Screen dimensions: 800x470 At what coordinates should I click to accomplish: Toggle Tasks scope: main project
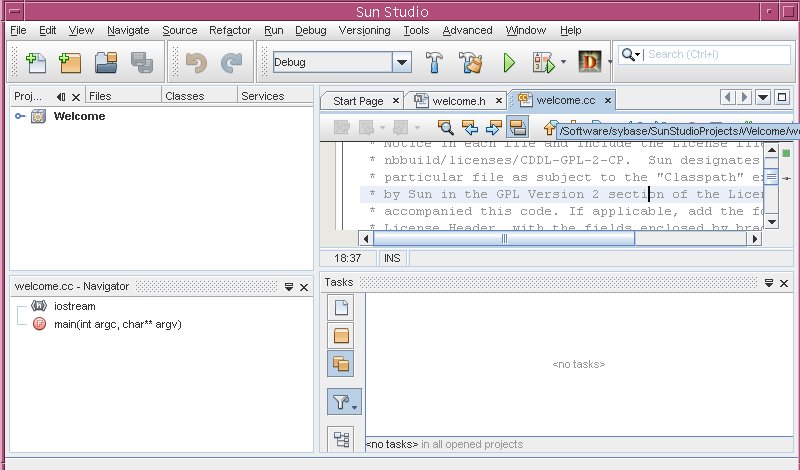pyautogui.click(x=341, y=336)
